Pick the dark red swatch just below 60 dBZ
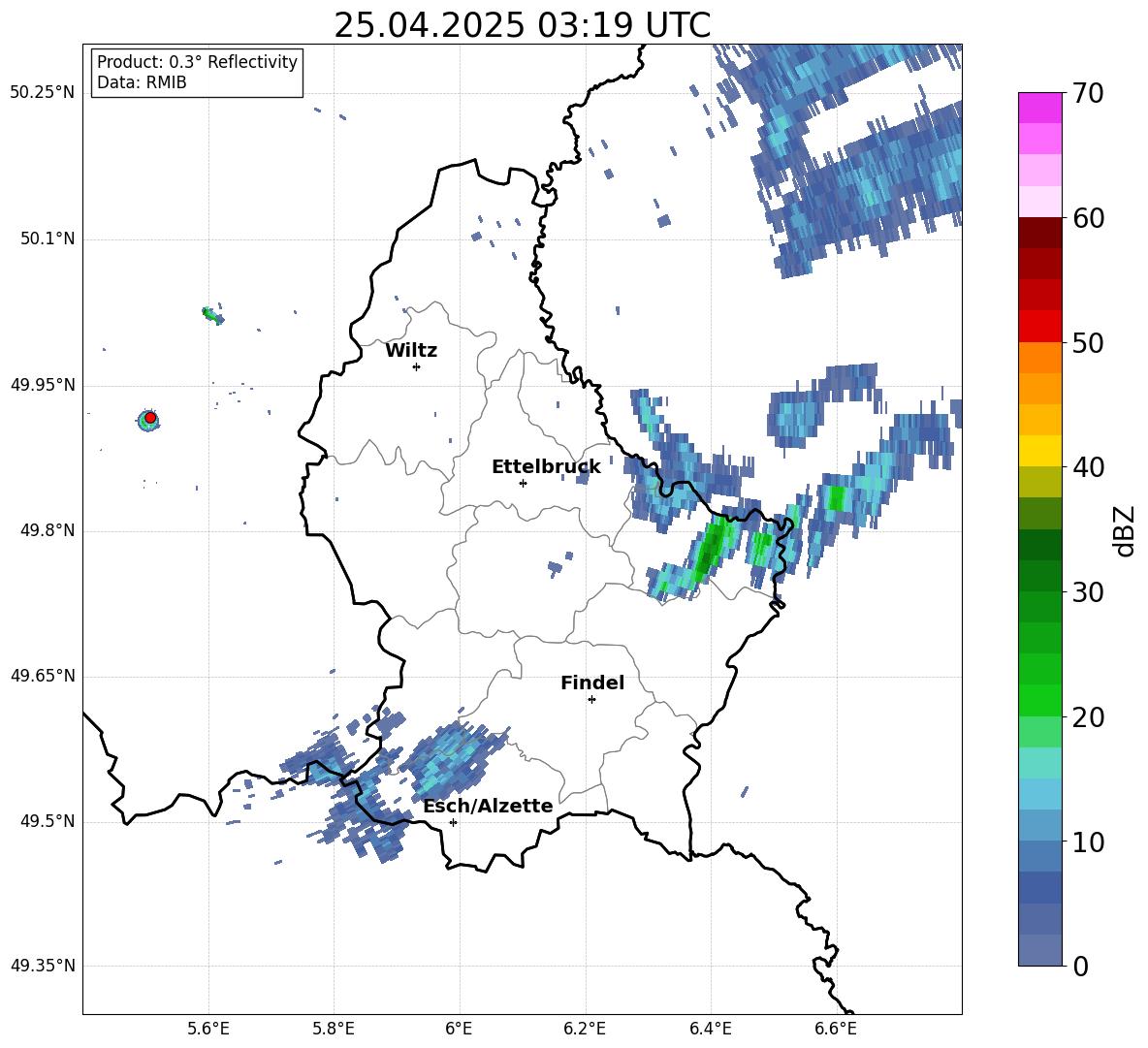This screenshot has width=1148, height=1048. (1039, 233)
